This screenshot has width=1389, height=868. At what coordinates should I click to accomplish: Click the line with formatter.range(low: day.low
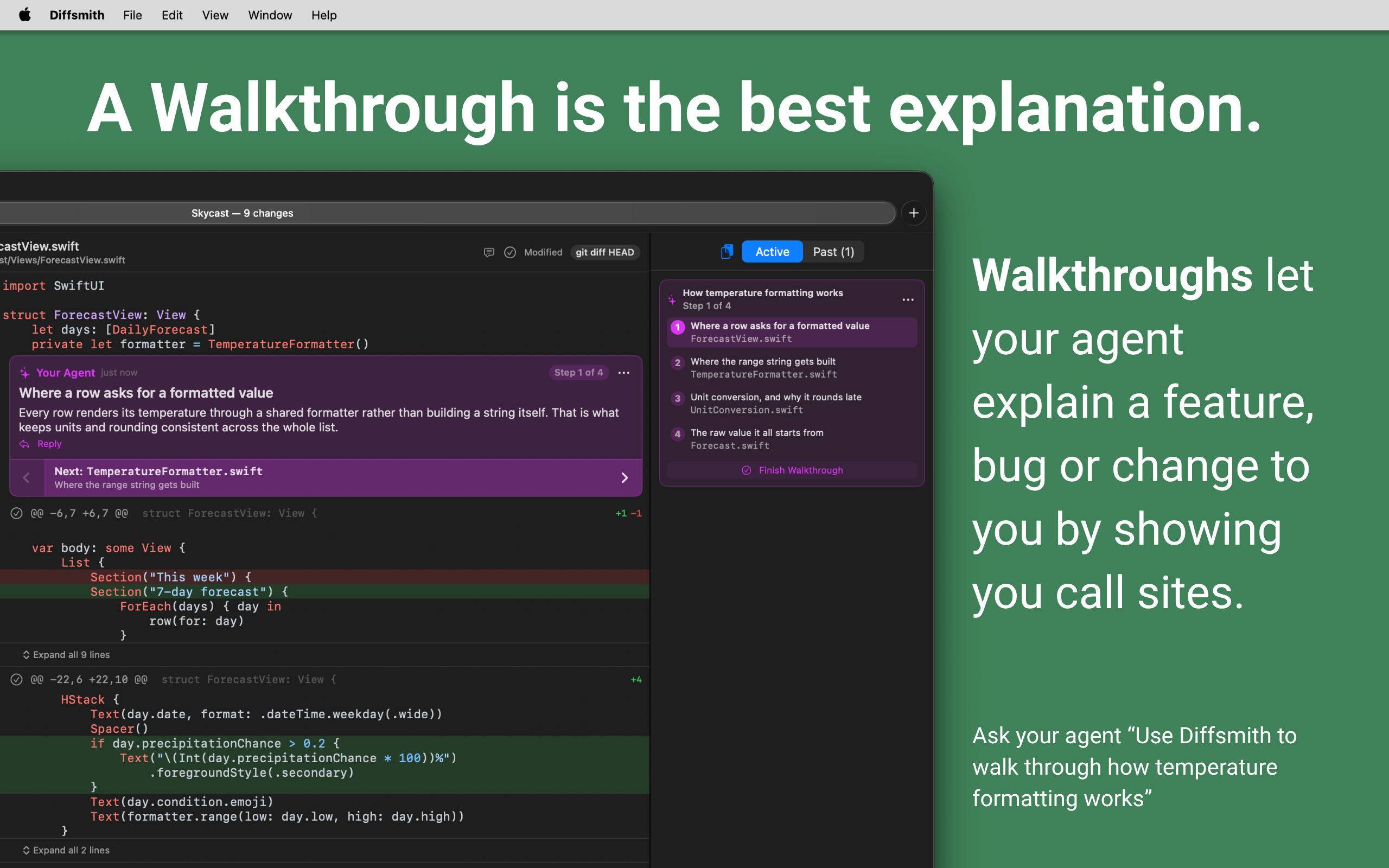click(x=277, y=816)
